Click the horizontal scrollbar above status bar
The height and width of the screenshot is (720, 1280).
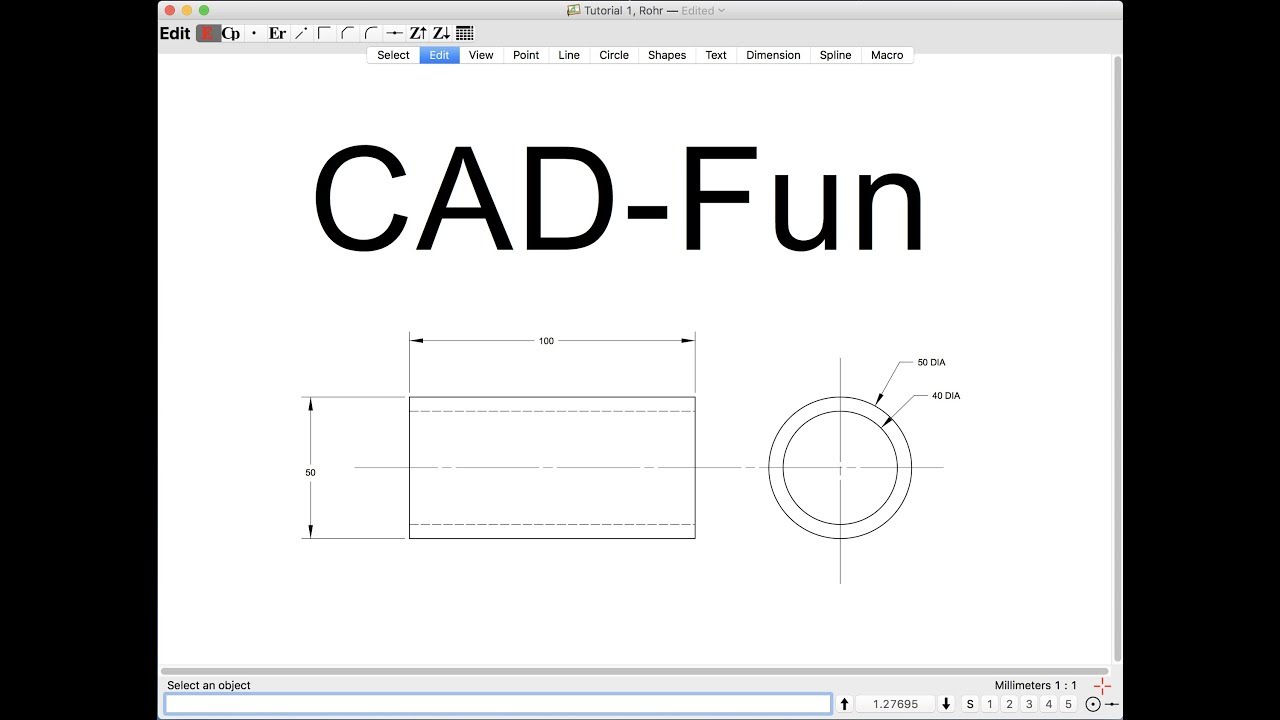(634, 671)
